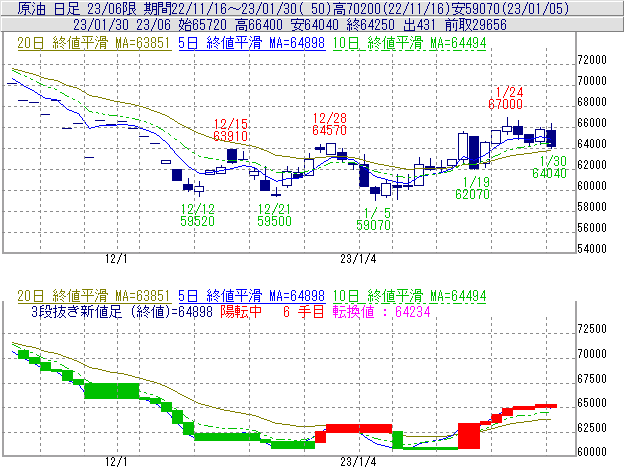
Task: Click the 12/1 date on the lower chart axis
Action: pos(116,462)
